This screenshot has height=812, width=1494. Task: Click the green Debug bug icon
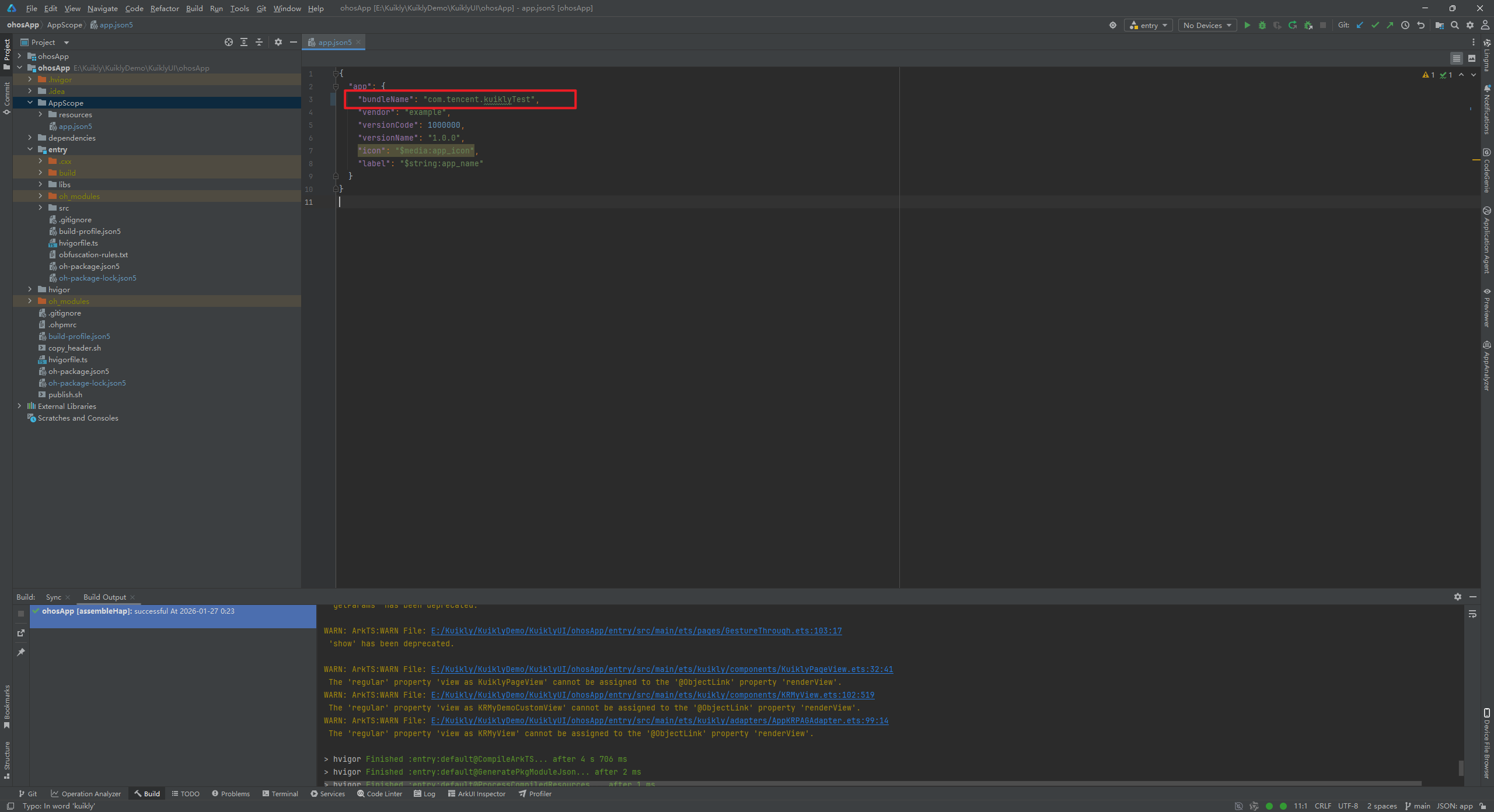coord(1262,25)
